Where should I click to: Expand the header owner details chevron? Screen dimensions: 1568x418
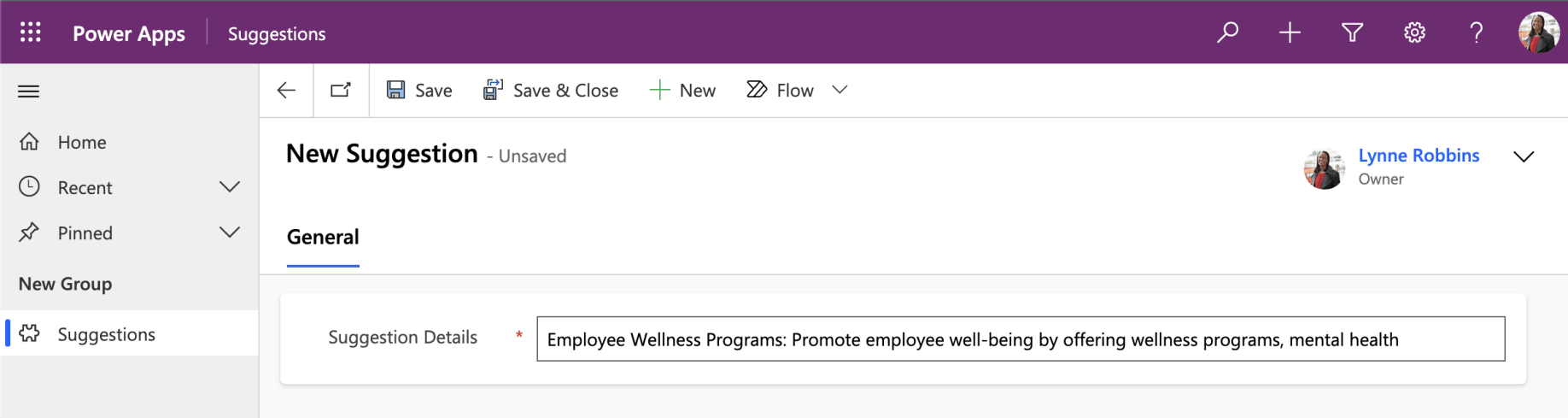click(x=1524, y=156)
